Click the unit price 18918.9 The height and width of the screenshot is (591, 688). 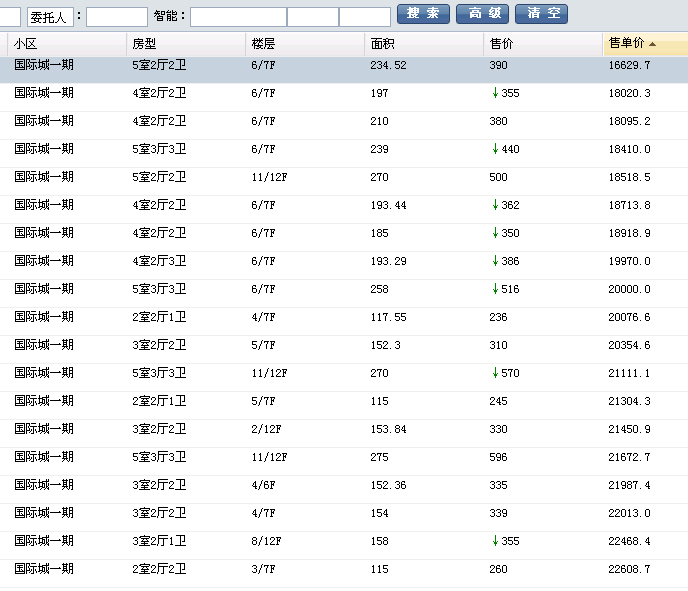point(629,233)
